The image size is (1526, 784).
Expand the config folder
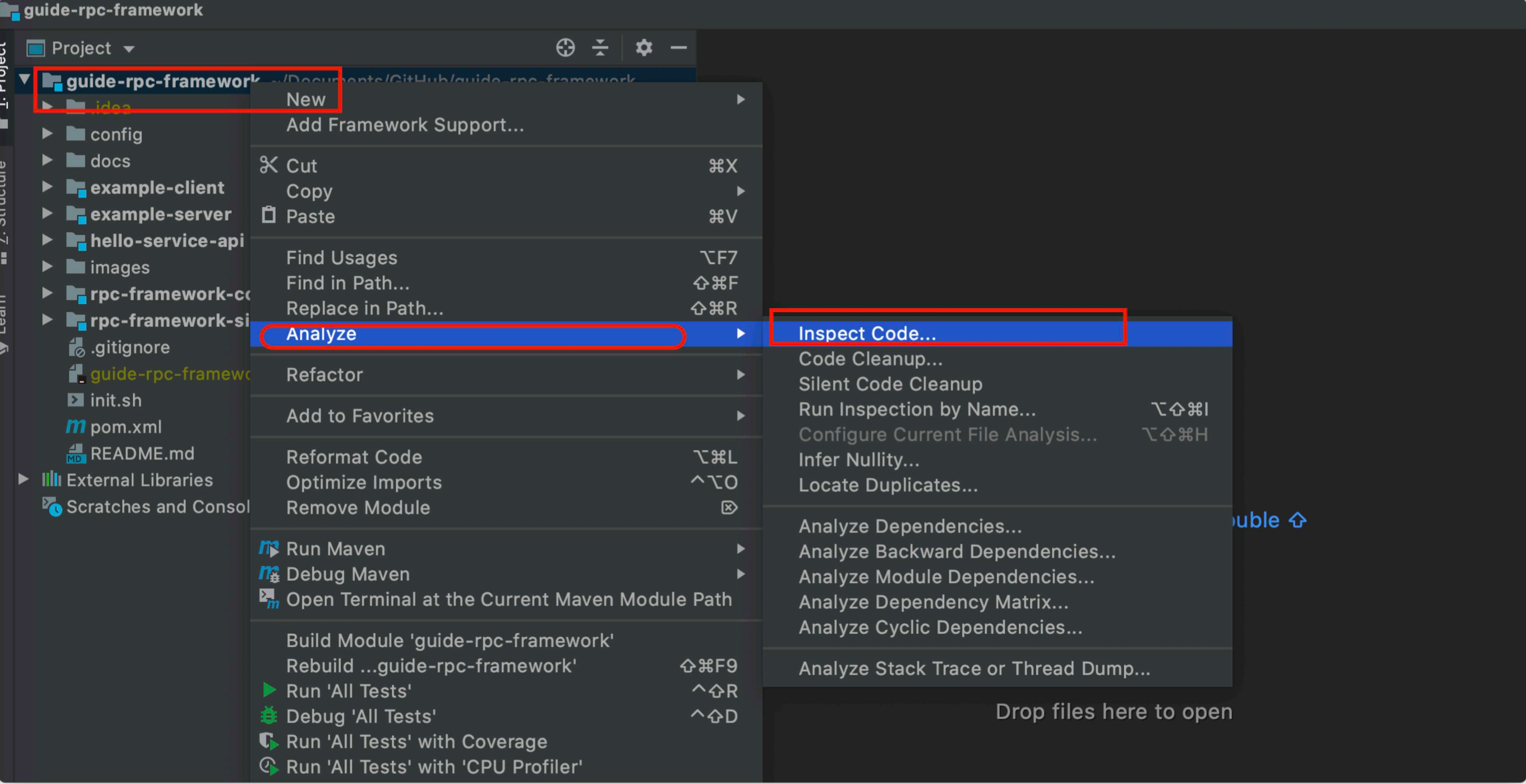coord(47,134)
